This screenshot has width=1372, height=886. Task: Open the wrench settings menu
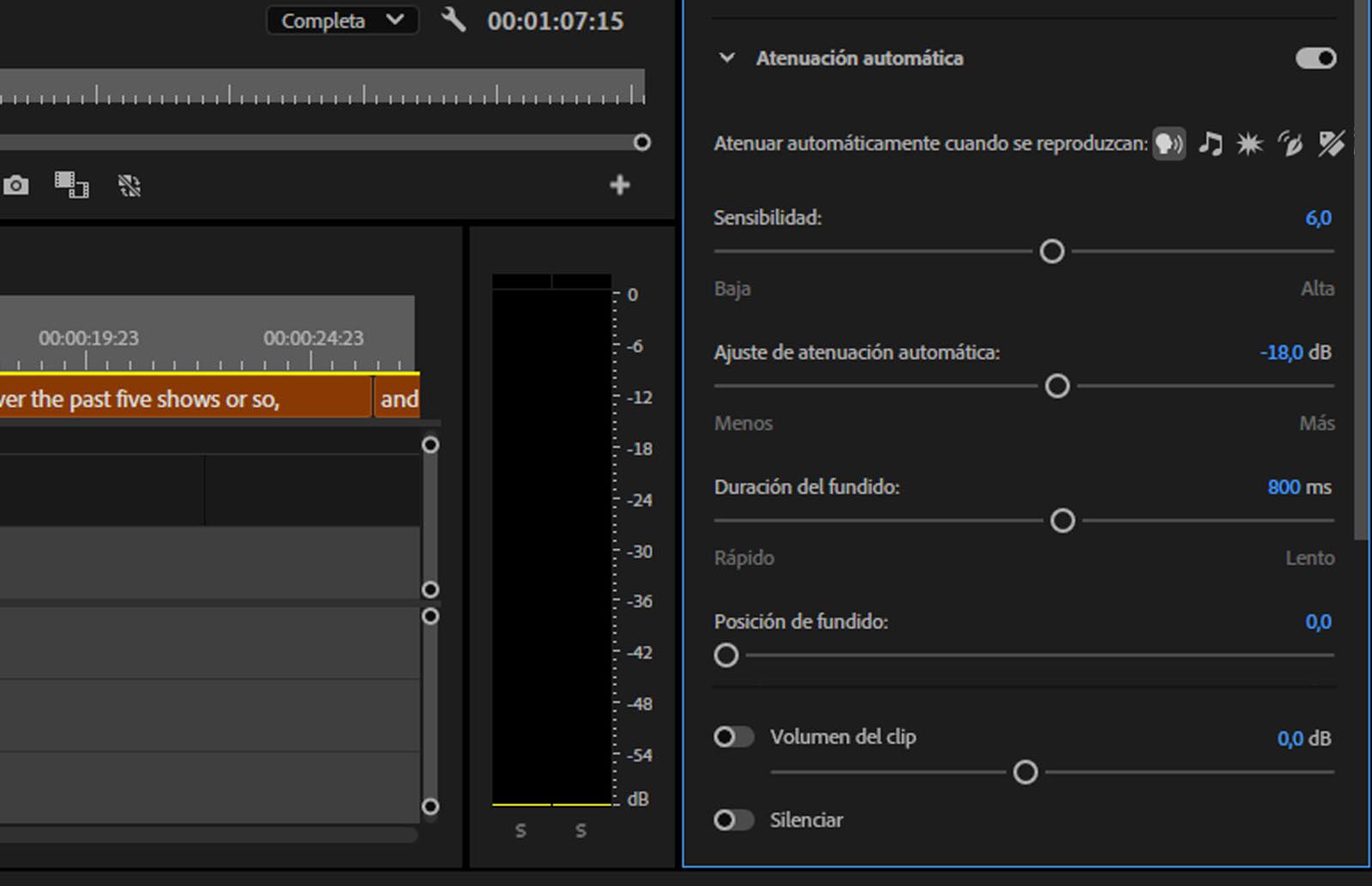point(453,20)
